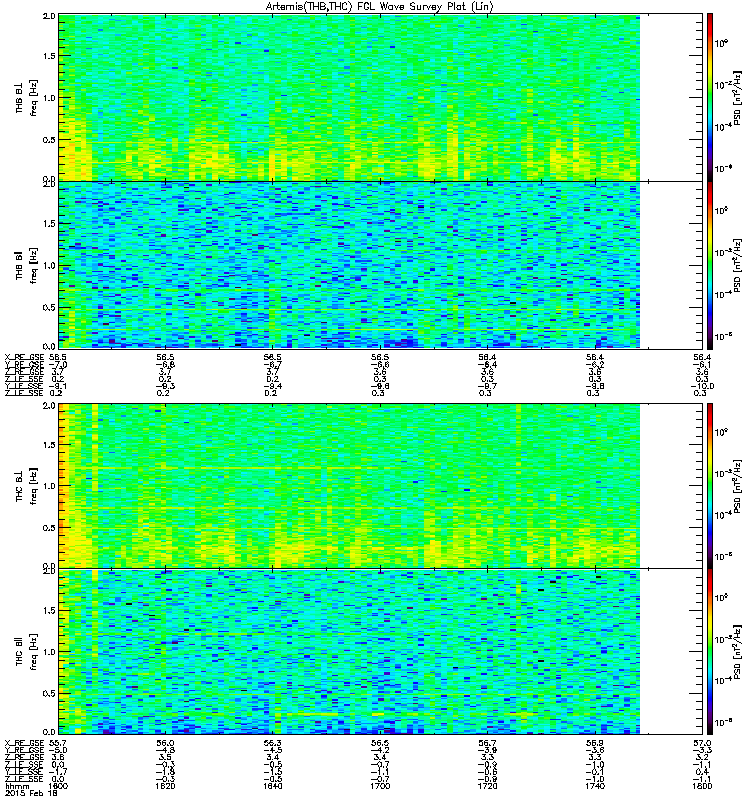Viewport: 750px width, 800px height.
Task: Click the THC B-parallel freq axis label
Action: click(x=27, y=652)
